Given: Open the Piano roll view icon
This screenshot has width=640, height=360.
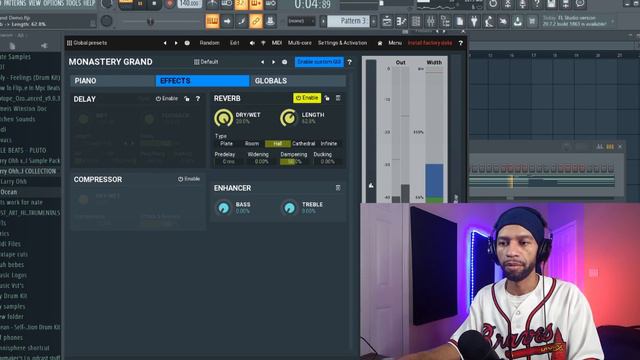Looking at the screenshot, I should click(402, 21).
